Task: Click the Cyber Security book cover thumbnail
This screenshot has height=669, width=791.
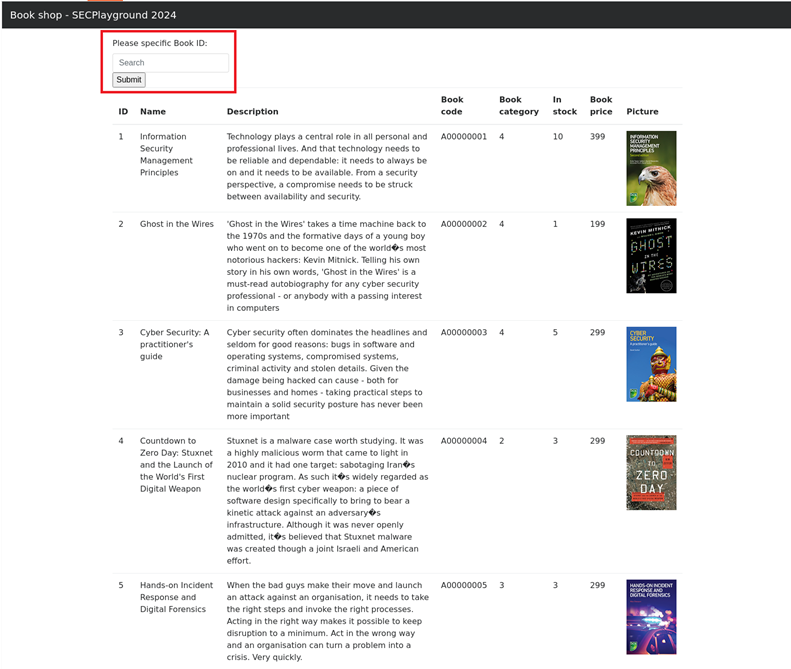Action: click(651, 364)
